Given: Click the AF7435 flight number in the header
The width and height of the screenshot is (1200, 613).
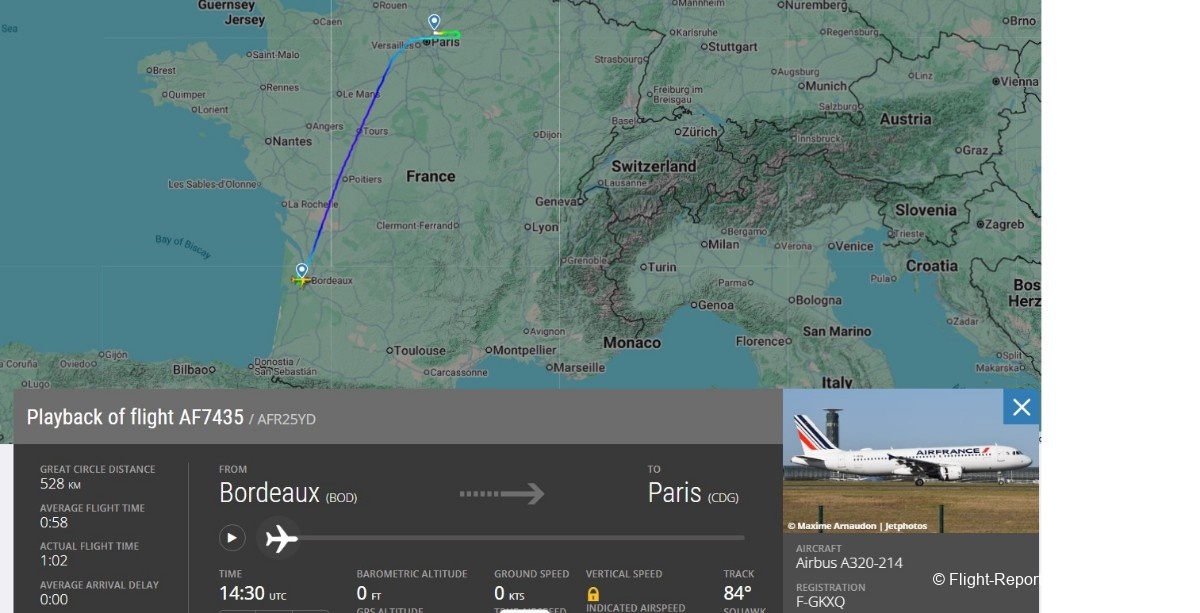Looking at the screenshot, I should click(211, 418).
